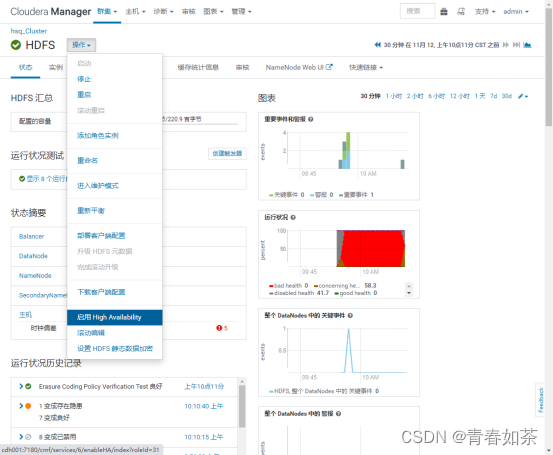The image size is (553, 455).
Task: Open the 图表 charts menu in navbar
Action: point(213,12)
